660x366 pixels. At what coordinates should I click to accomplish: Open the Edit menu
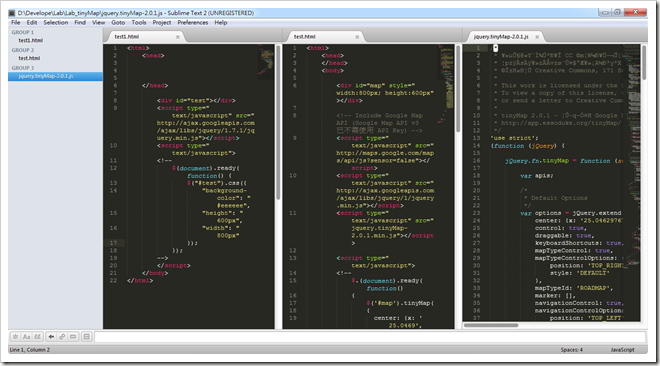(x=32, y=22)
